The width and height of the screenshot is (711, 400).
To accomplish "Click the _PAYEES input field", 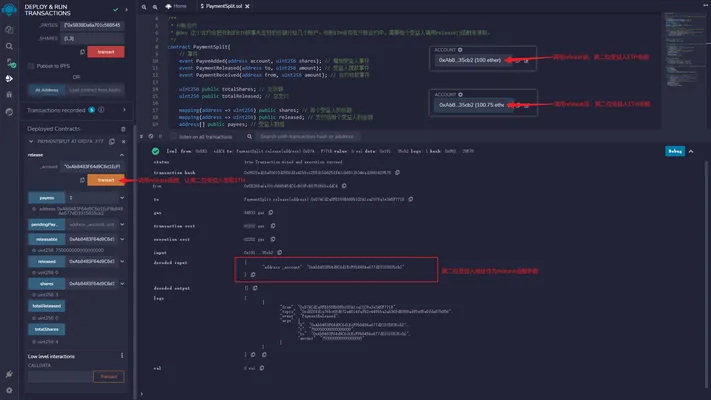I will click(x=92, y=25).
